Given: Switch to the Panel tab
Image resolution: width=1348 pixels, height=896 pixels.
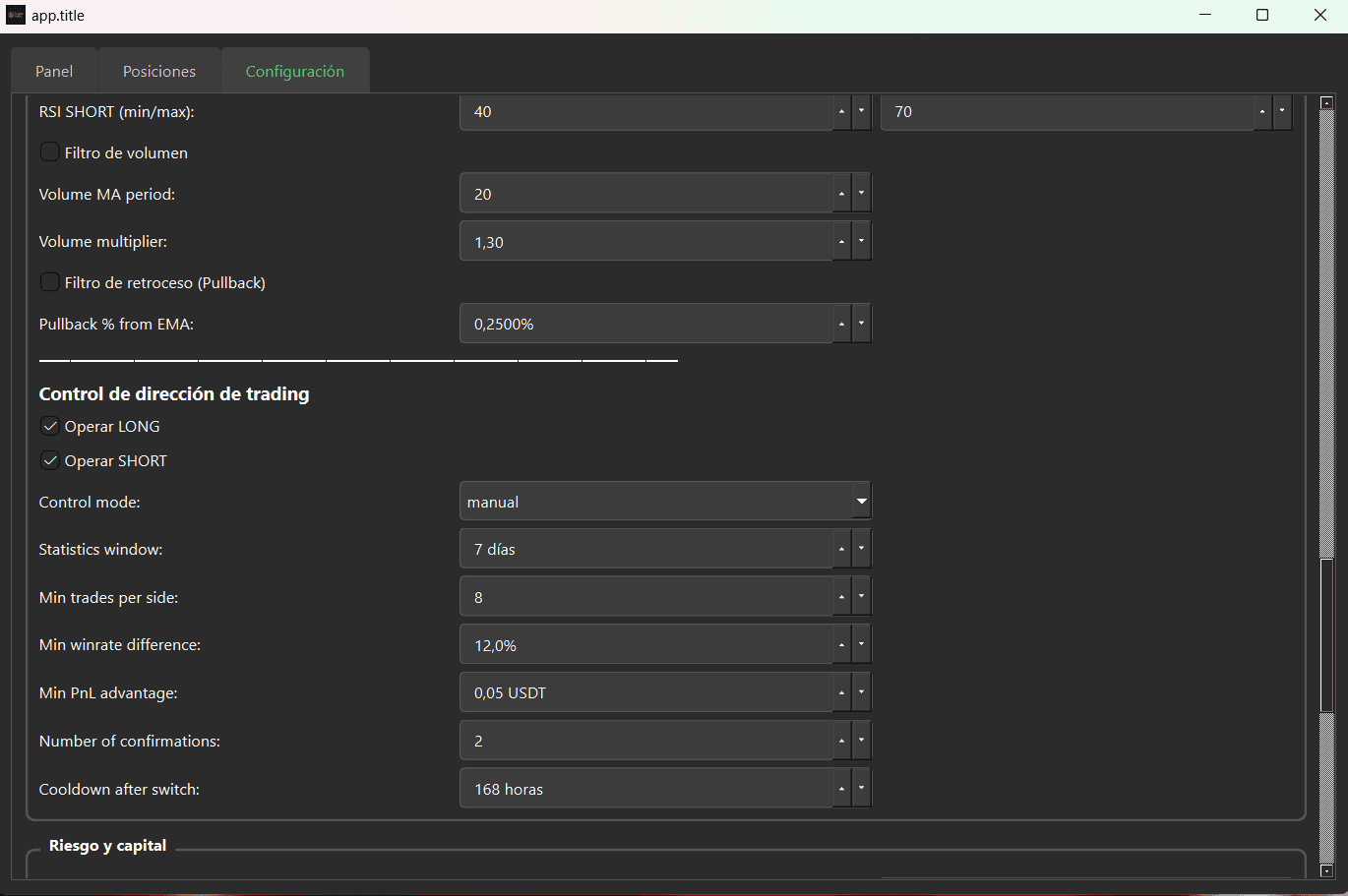Looking at the screenshot, I should pyautogui.click(x=54, y=70).
